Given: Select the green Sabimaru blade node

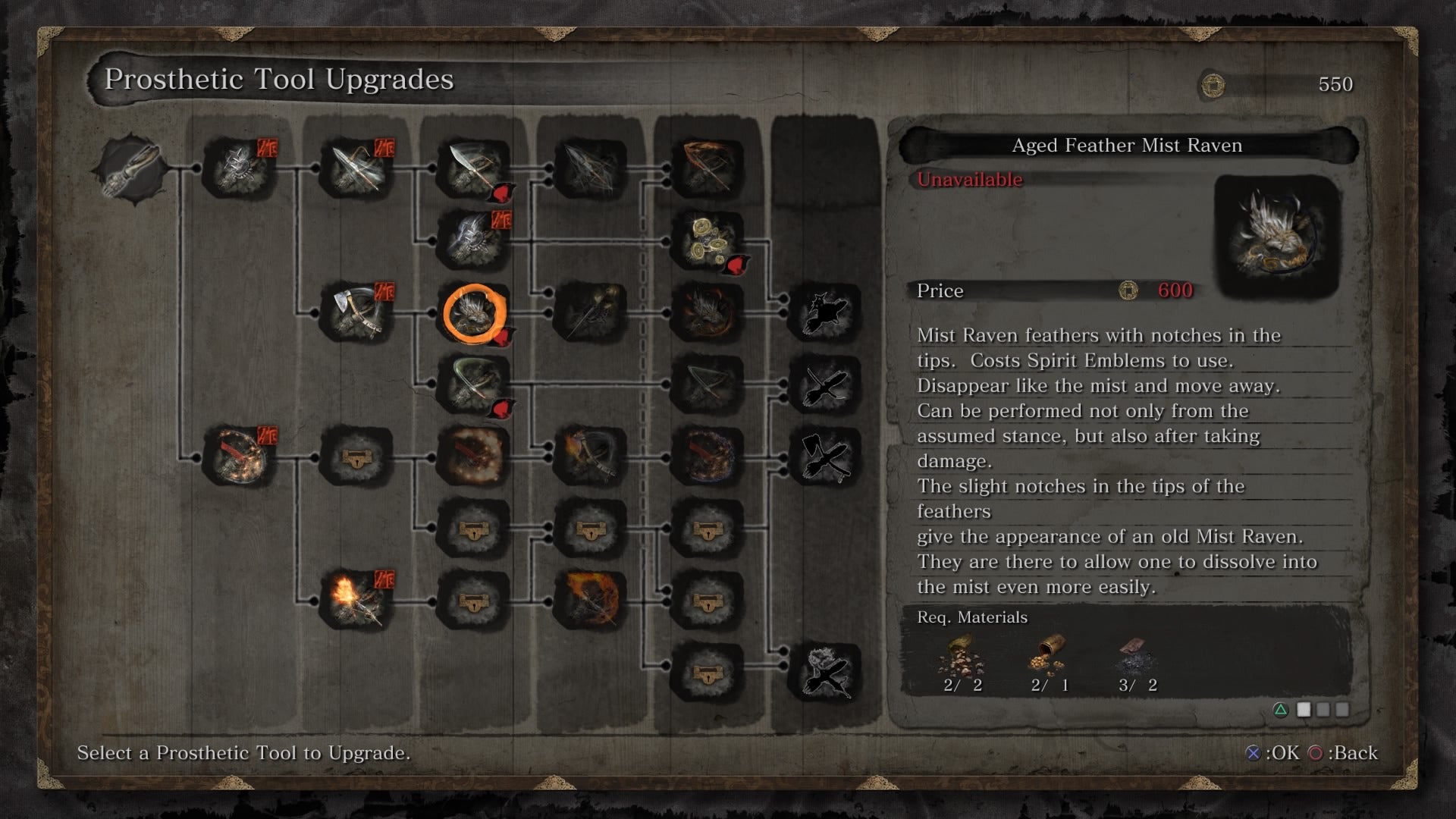Looking at the screenshot, I should 474,384.
